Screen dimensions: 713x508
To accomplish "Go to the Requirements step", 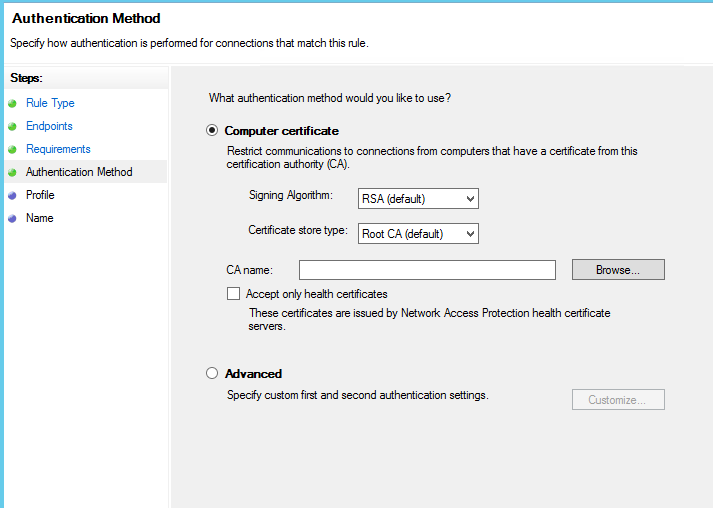I will pos(58,149).
